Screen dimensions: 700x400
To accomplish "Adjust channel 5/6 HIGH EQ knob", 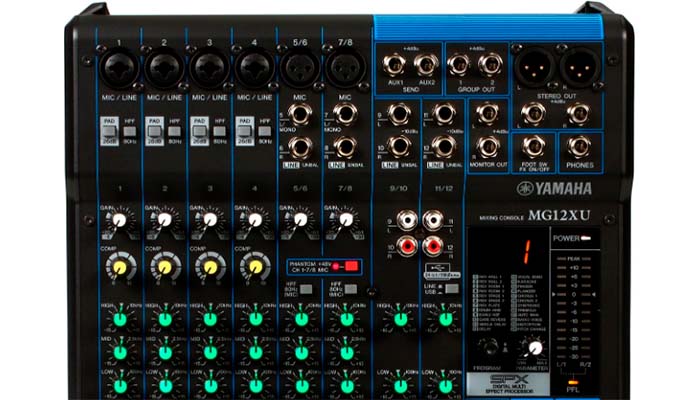I will (301, 319).
